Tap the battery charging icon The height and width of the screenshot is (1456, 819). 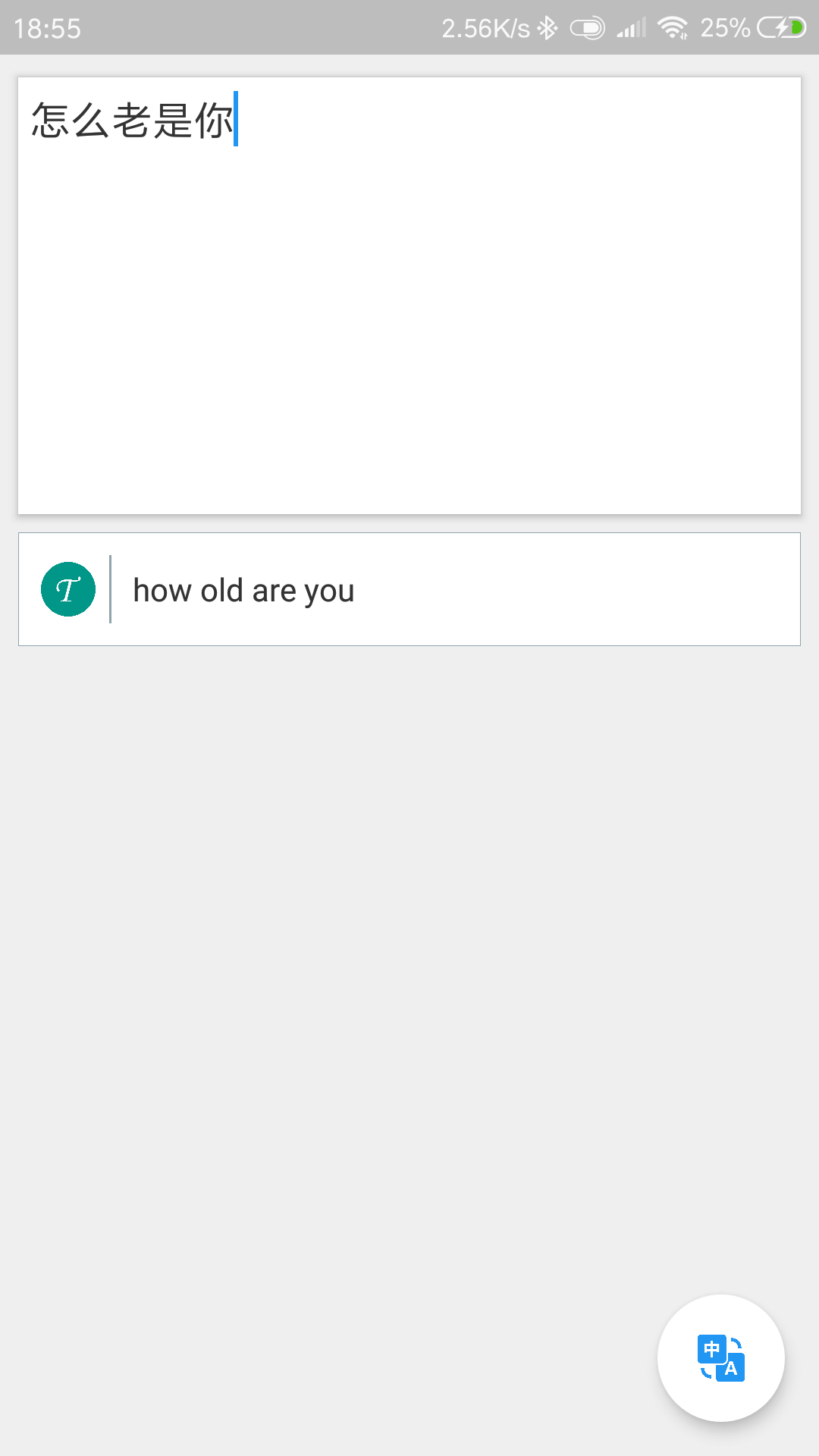coord(782,28)
